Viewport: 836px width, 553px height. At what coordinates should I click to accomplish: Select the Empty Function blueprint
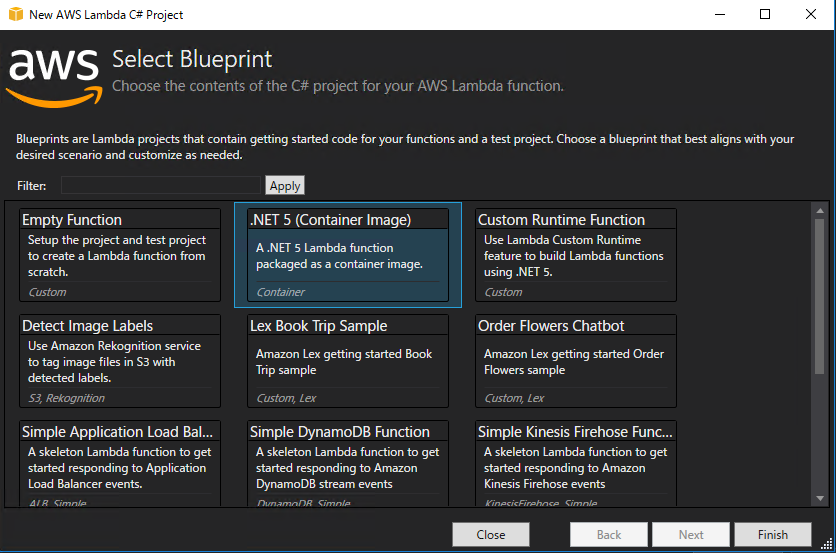120,255
